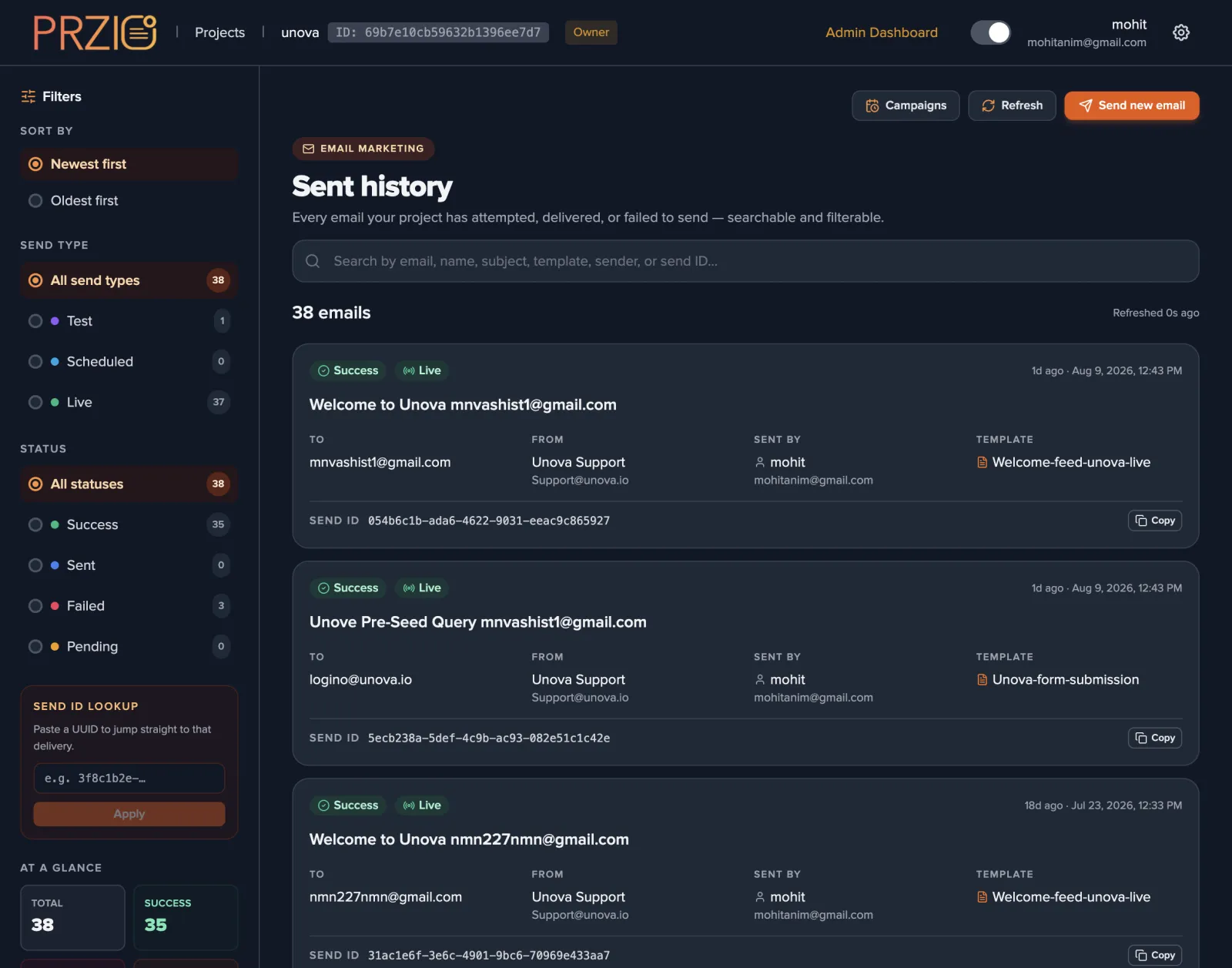
Task: Copy send ID 054b6c1b-ada6
Action: coord(1155,521)
